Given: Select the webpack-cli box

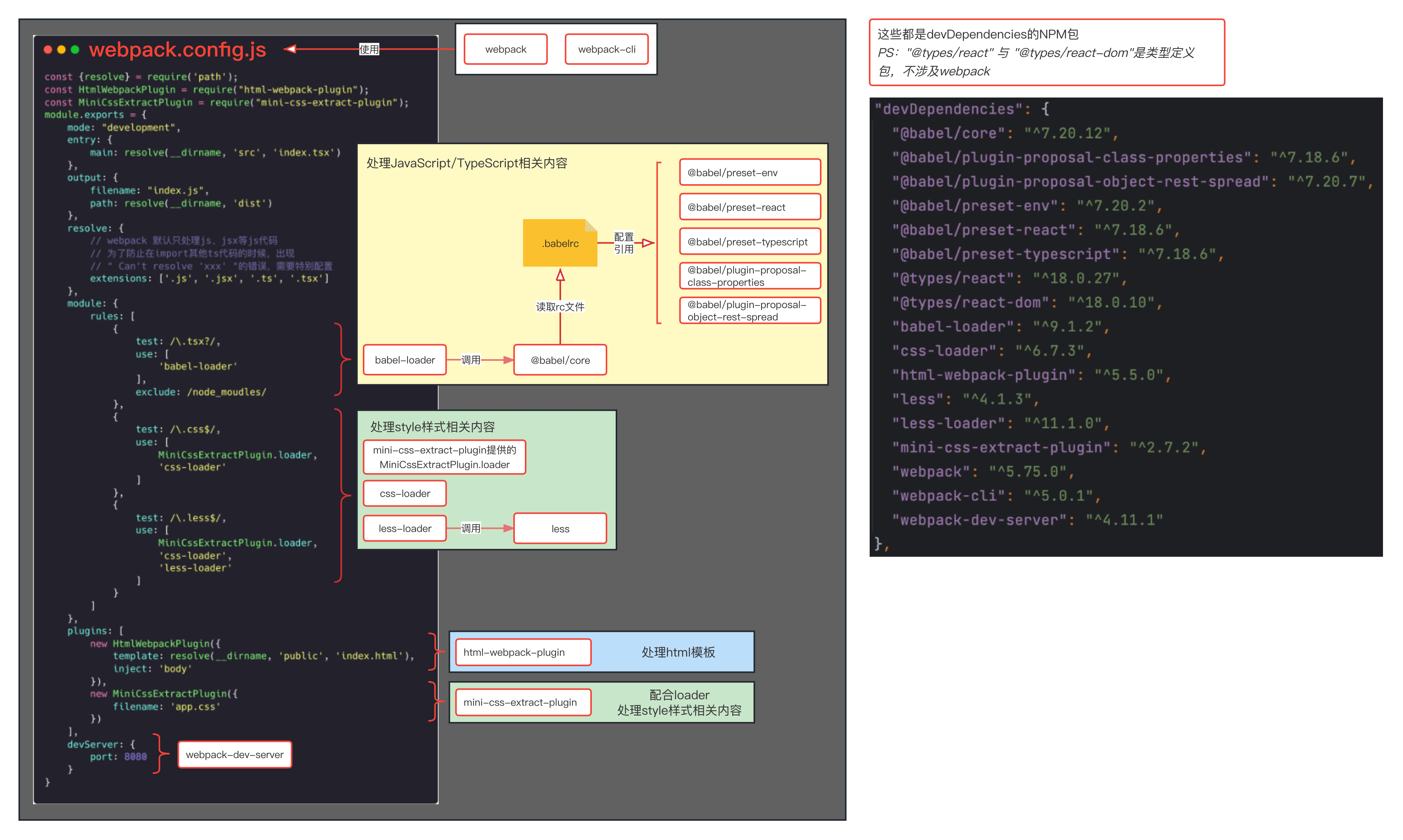Looking at the screenshot, I should 606,49.
